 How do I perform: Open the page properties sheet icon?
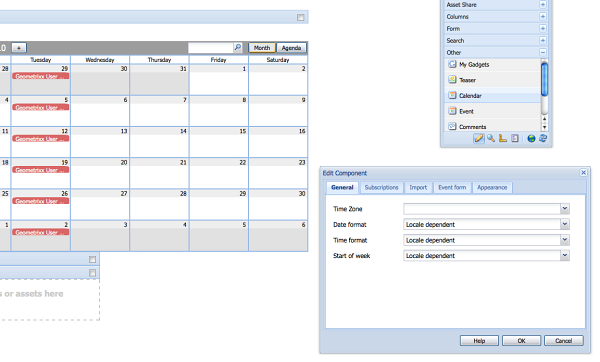click(x=515, y=139)
